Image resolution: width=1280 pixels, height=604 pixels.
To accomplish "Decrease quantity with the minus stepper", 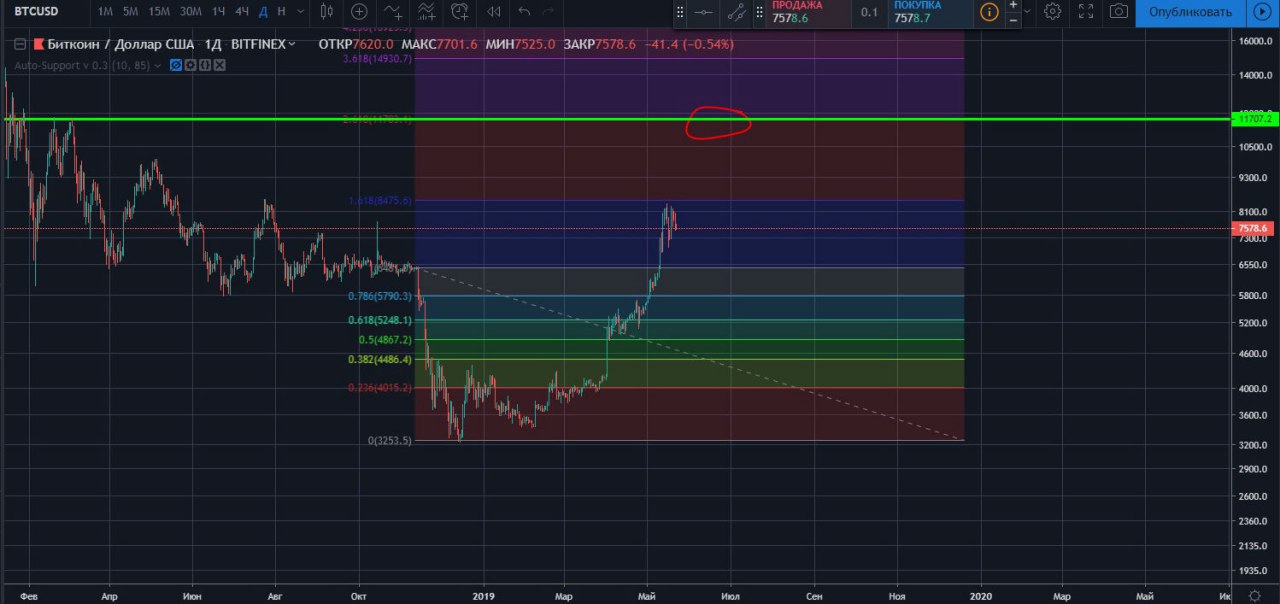I will pyautogui.click(x=1014, y=19).
